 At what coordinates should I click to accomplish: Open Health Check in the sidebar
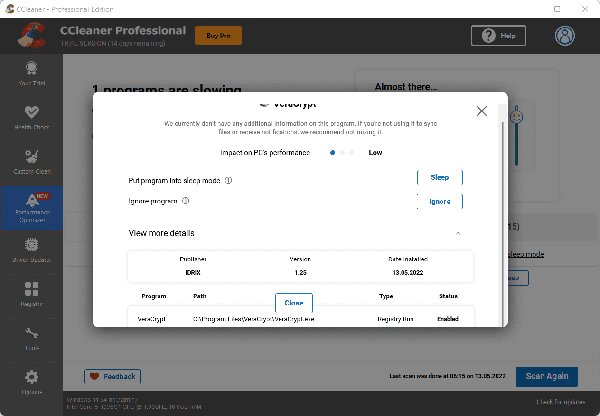[32, 117]
